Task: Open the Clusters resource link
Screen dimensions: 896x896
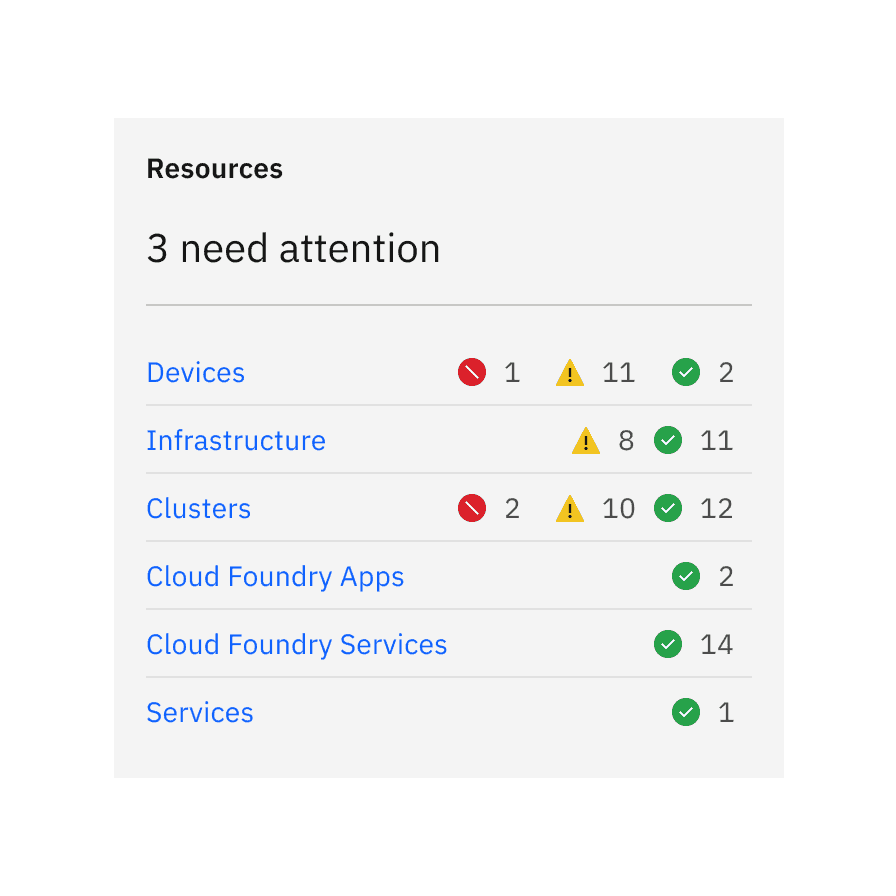Action: tap(198, 508)
